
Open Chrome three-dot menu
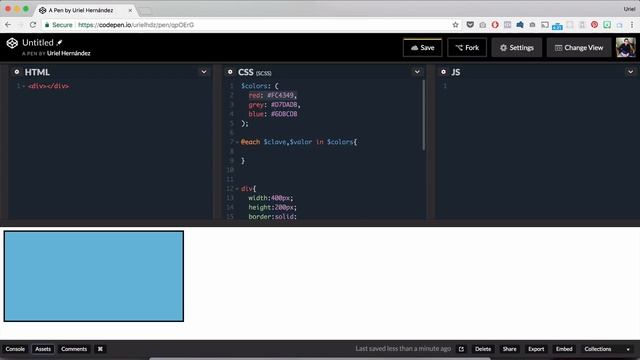[x=632, y=25]
